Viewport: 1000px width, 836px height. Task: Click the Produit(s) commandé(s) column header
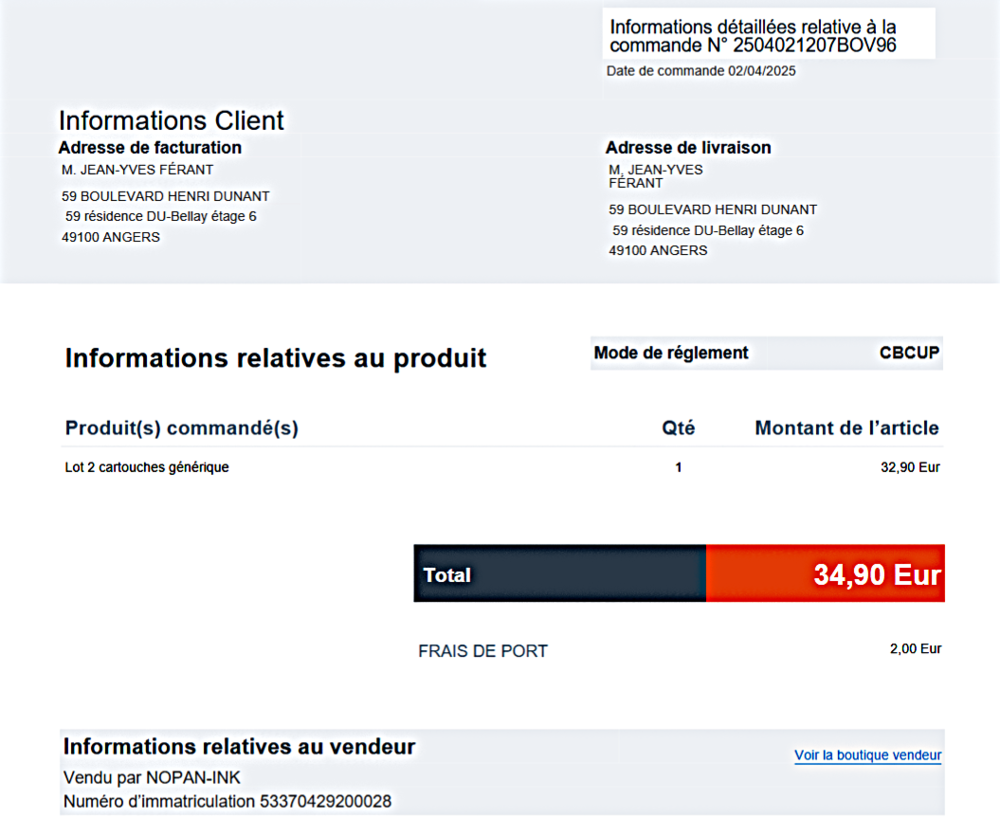(182, 428)
